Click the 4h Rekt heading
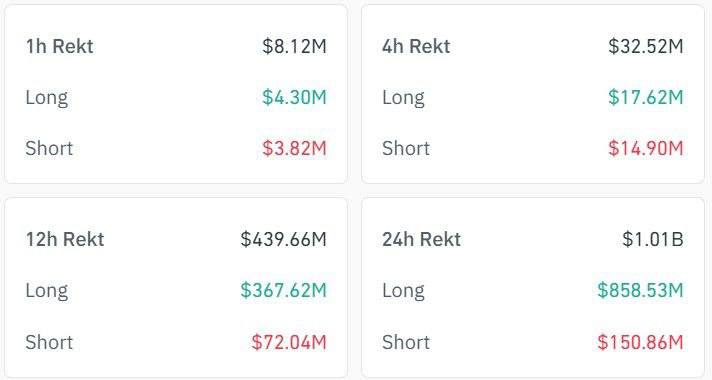 coord(416,46)
